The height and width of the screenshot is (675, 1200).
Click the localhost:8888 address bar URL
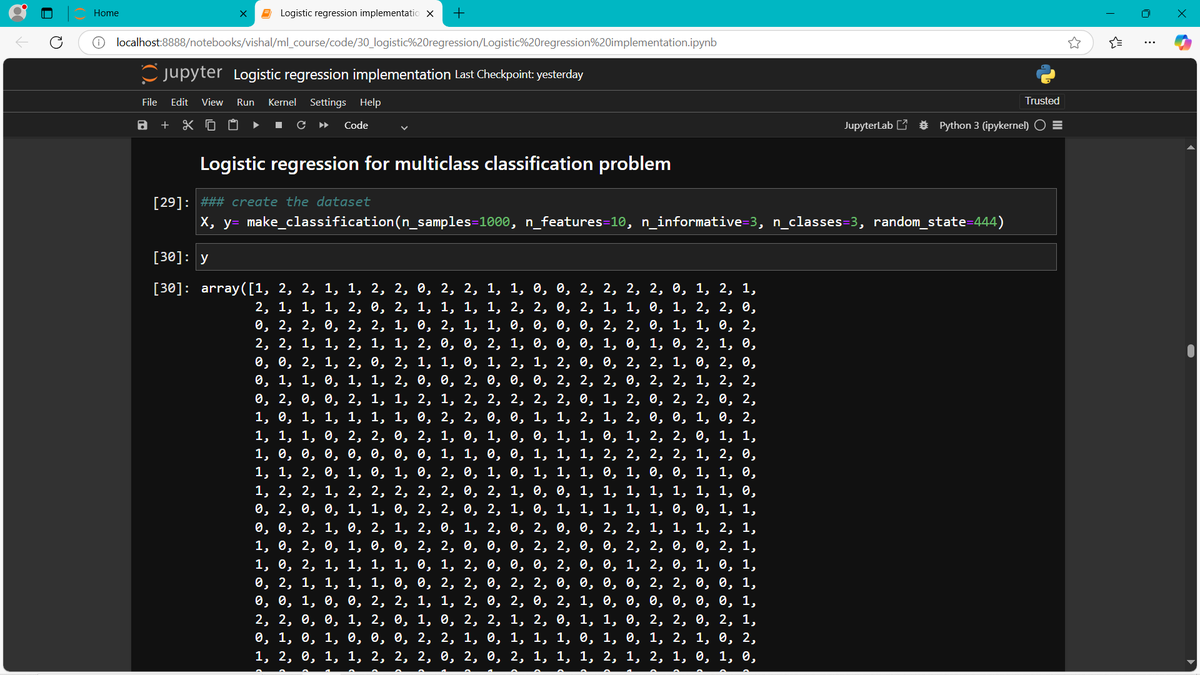(x=416, y=43)
